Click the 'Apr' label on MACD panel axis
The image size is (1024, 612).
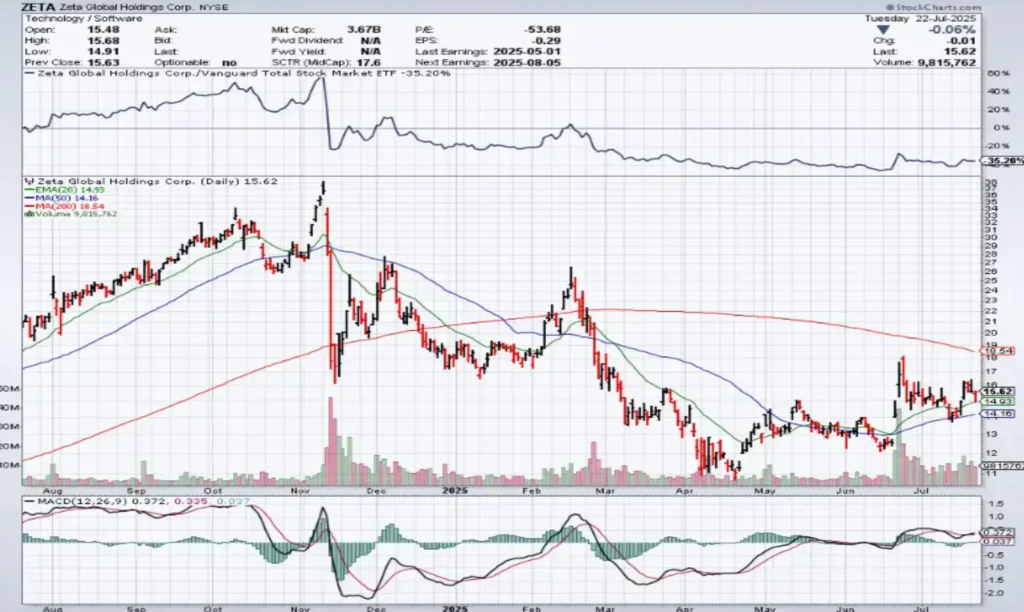[684, 608]
